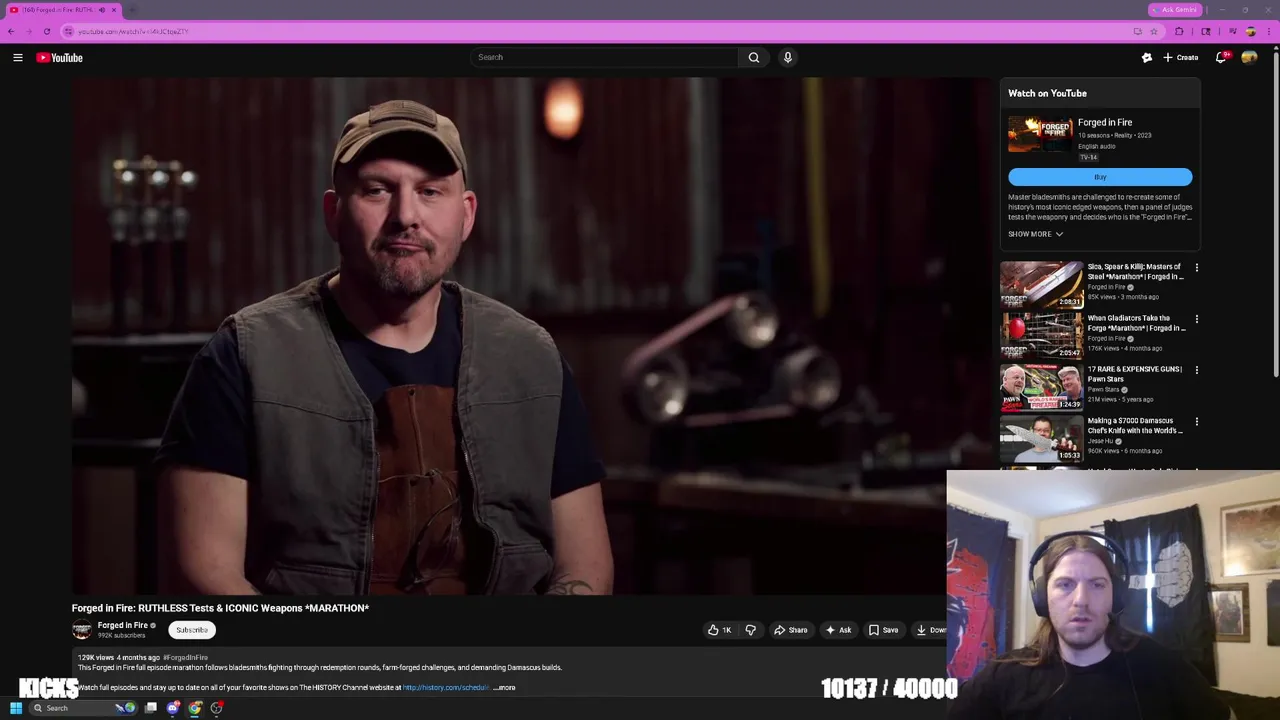This screenshot has width=1280, height=720.
Task: Play When Gladiators Take the Forge thumbnail
Action: point(1041,335)
